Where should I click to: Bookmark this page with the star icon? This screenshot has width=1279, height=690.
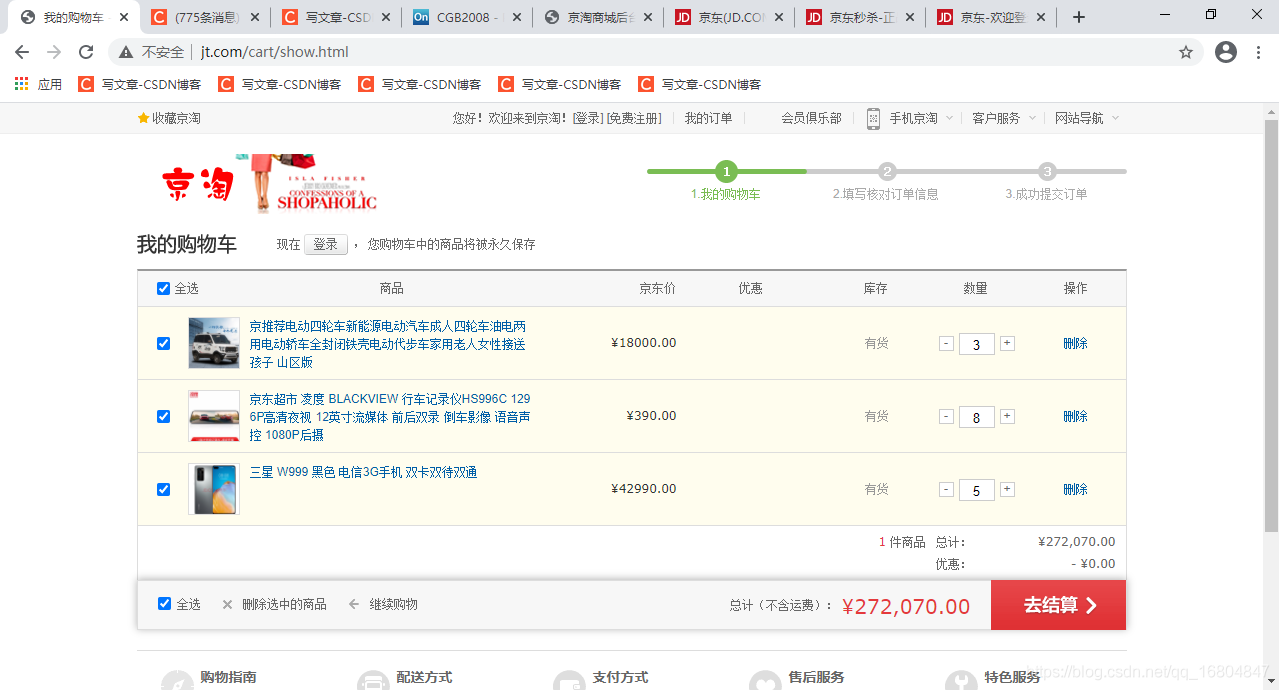[x=1186, y=52]
